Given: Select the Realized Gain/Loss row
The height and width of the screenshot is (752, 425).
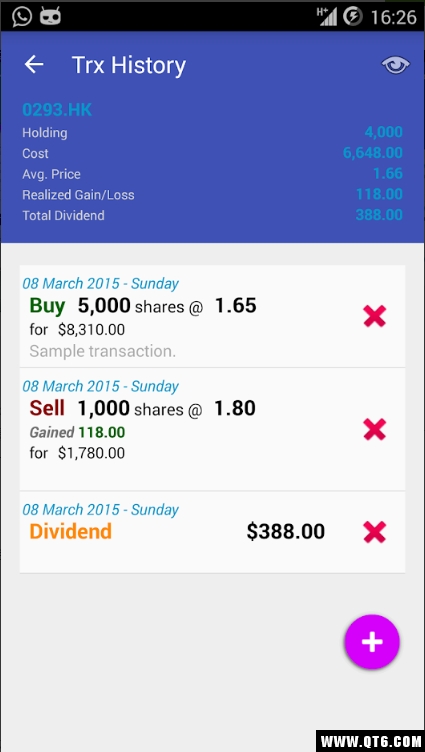Looking at the screenshot, I should point(212,195).
